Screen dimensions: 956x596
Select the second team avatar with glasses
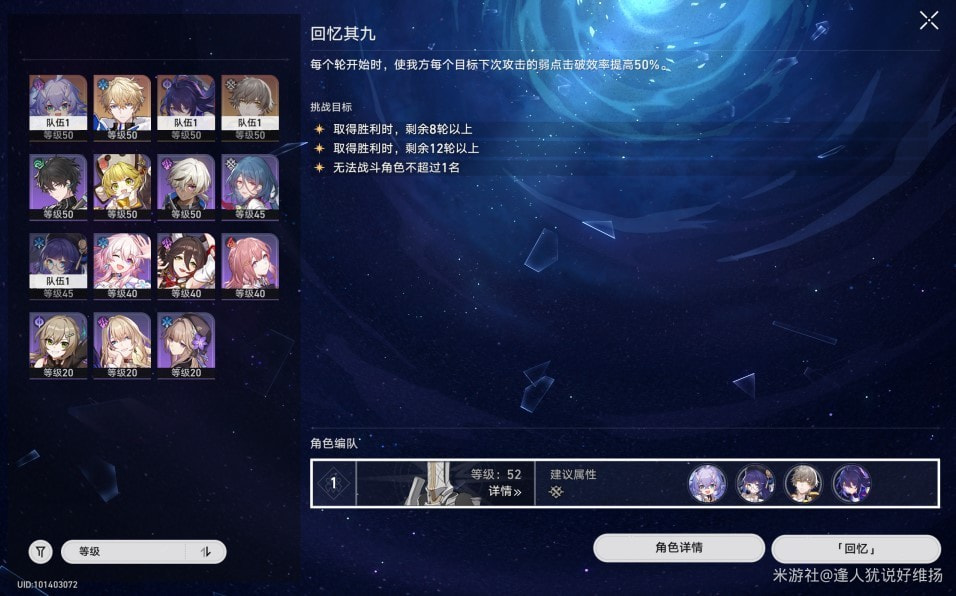pos(755,483)
